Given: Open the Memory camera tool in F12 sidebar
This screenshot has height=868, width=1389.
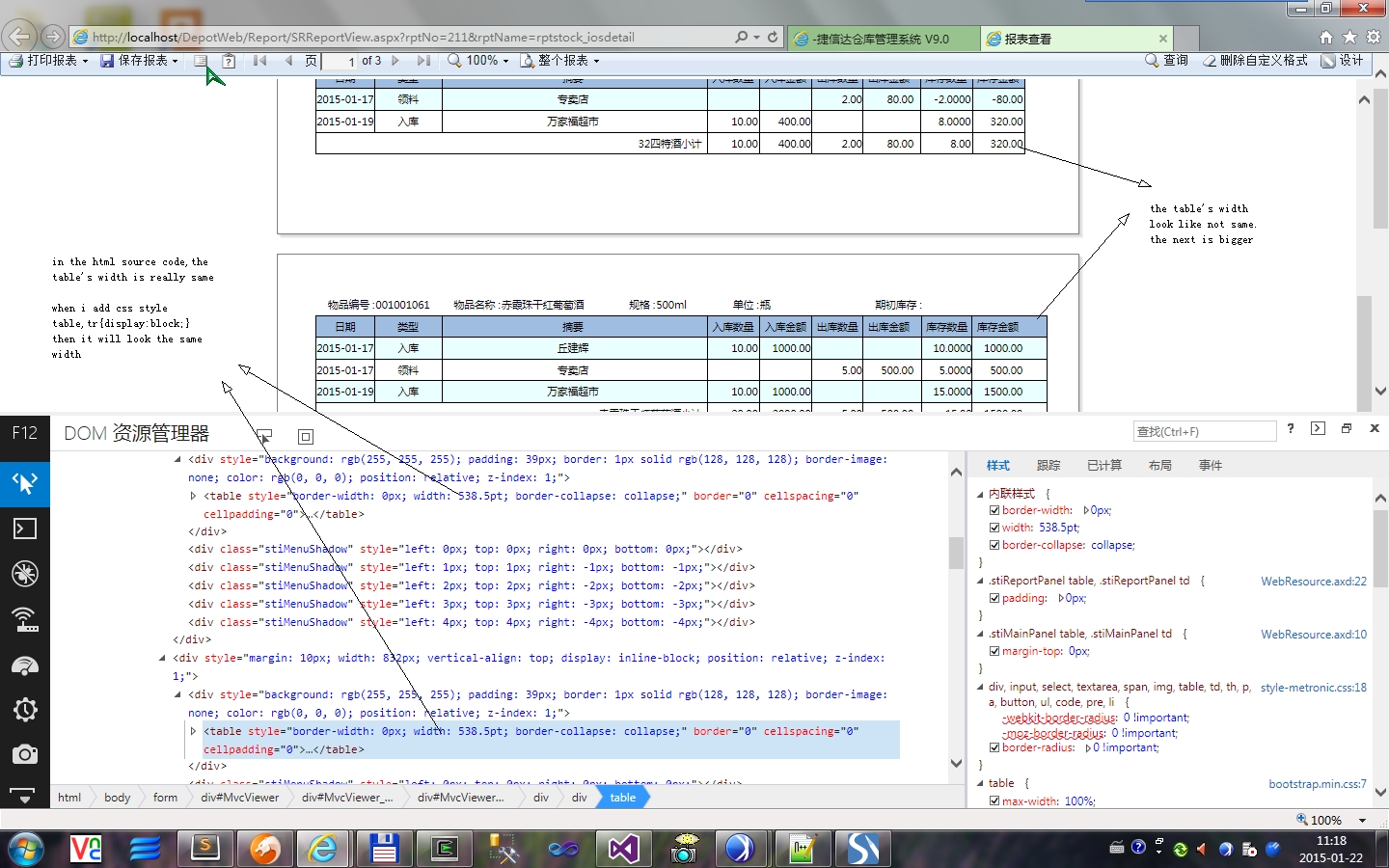Looking at the screenshot, I should [25, 754].
